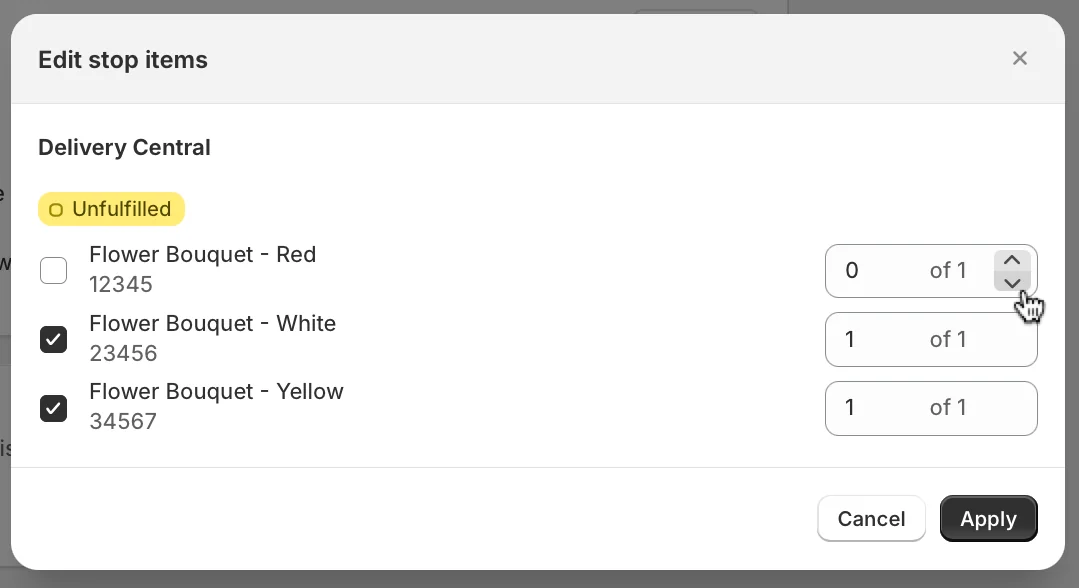Focus the Yellow bouquet quantity field
The image size is (1079, 588).
931,408
